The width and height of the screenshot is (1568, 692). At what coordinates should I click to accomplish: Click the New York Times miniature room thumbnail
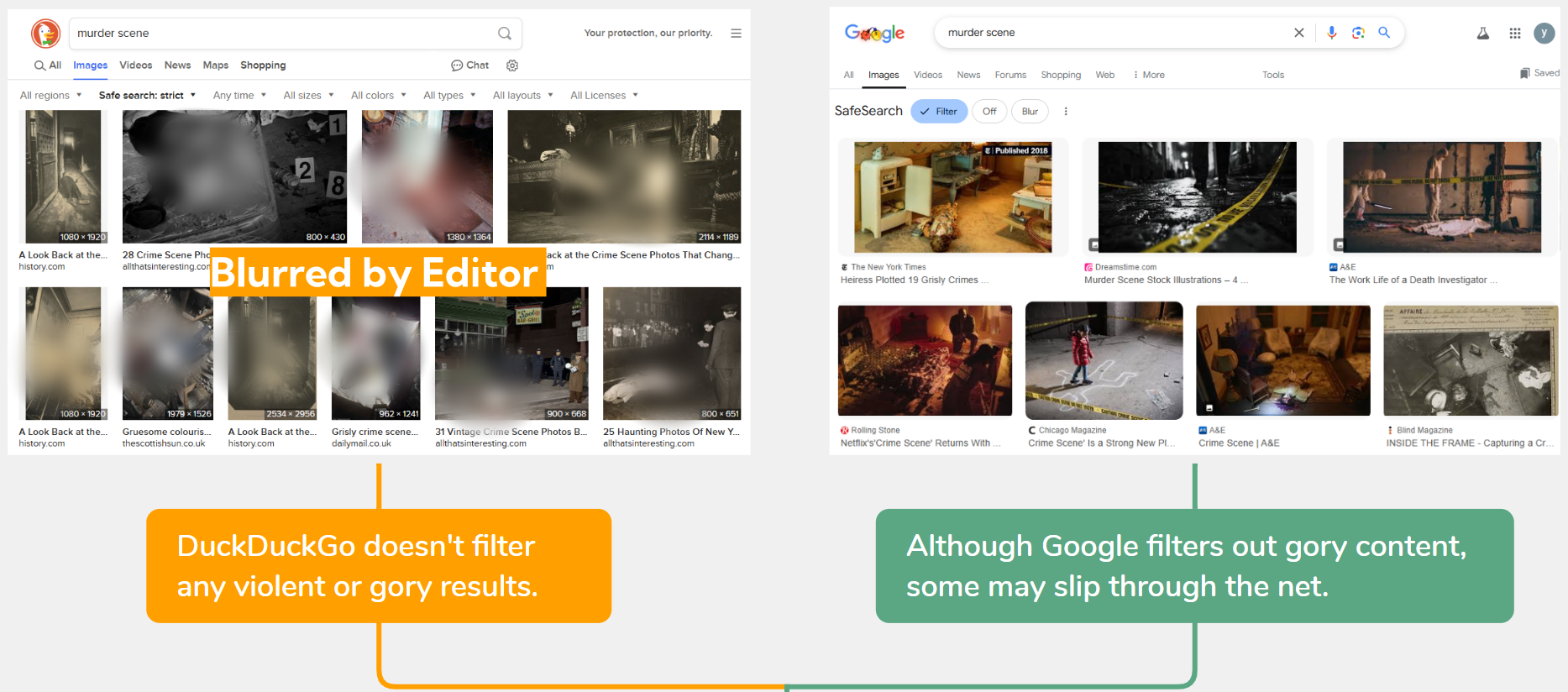pos(952,197)
